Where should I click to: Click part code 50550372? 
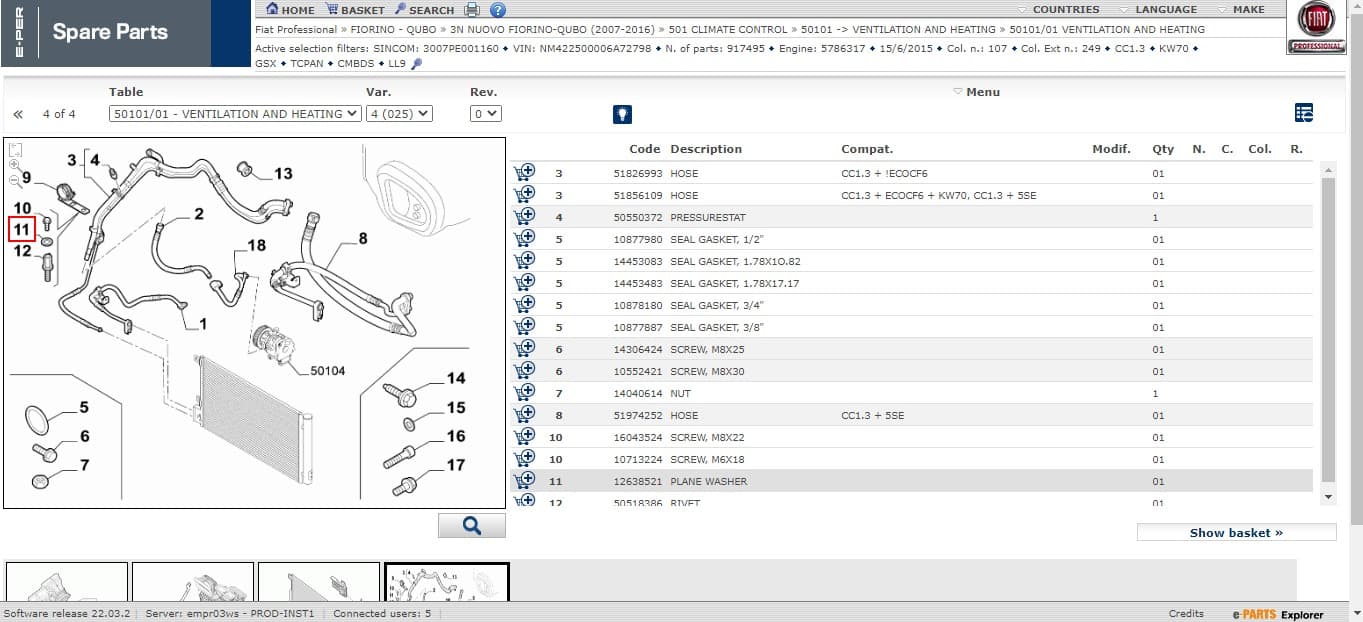(x=637, y=217)
